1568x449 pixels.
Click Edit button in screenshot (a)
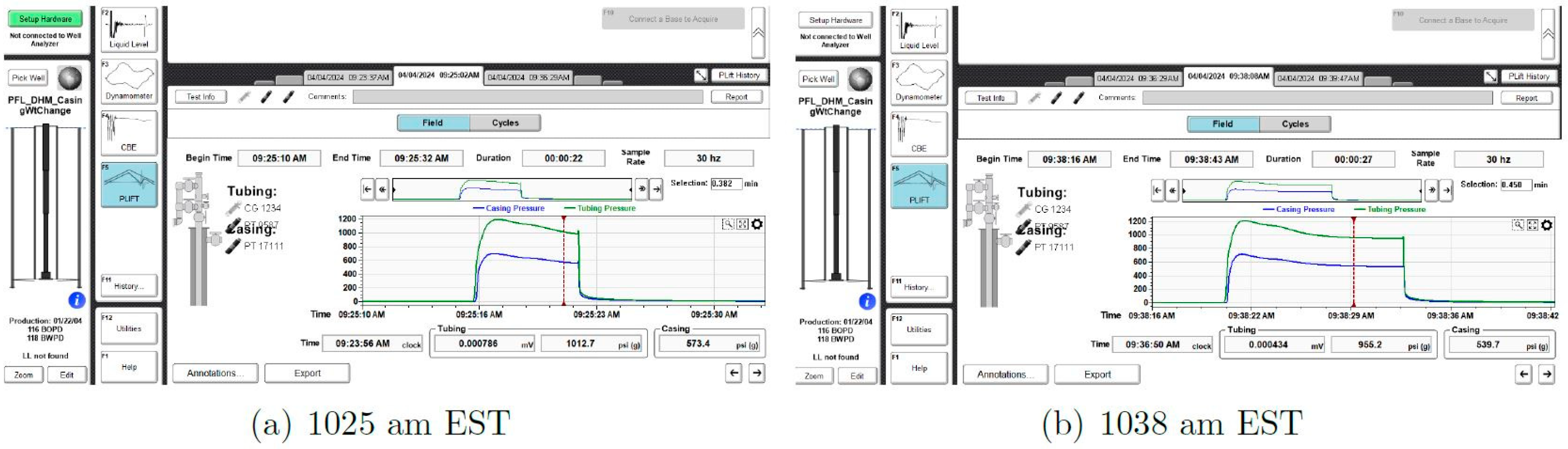[67, 375]
